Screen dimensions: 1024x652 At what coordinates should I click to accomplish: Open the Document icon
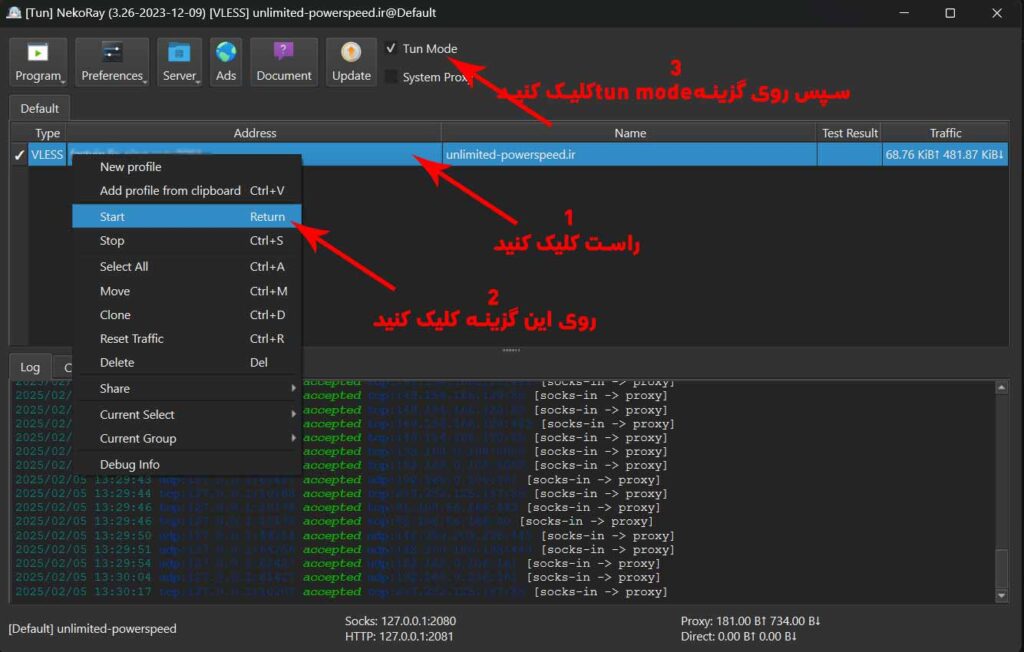(x=283, y=61)
